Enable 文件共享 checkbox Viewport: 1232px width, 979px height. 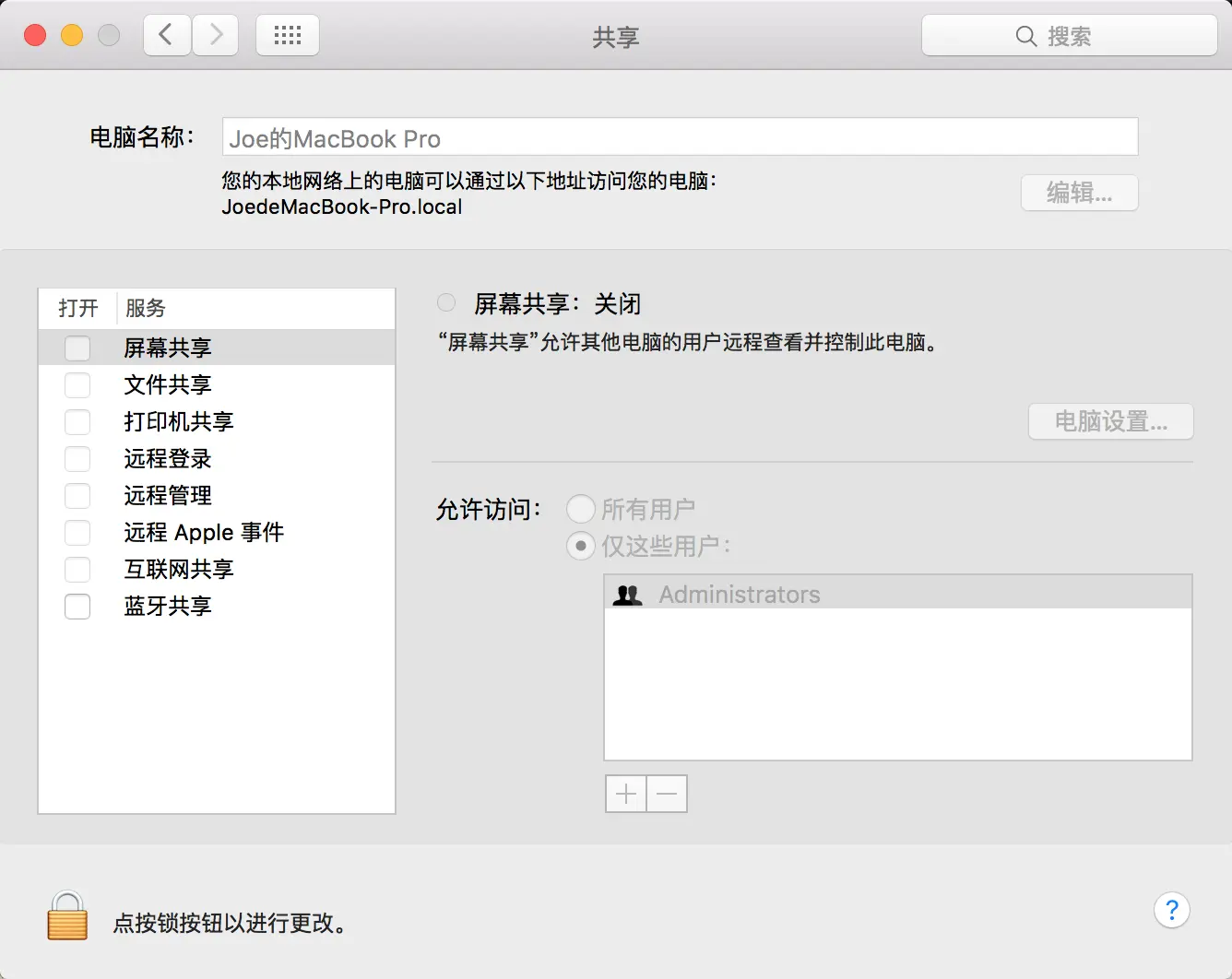click(x=77, y=384)
